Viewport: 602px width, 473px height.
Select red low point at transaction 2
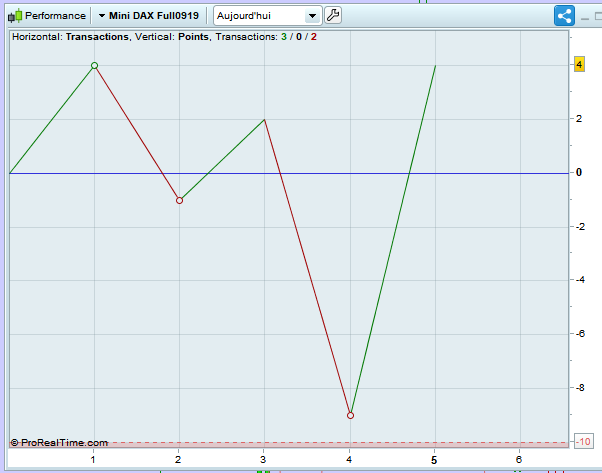click(179, 200)
